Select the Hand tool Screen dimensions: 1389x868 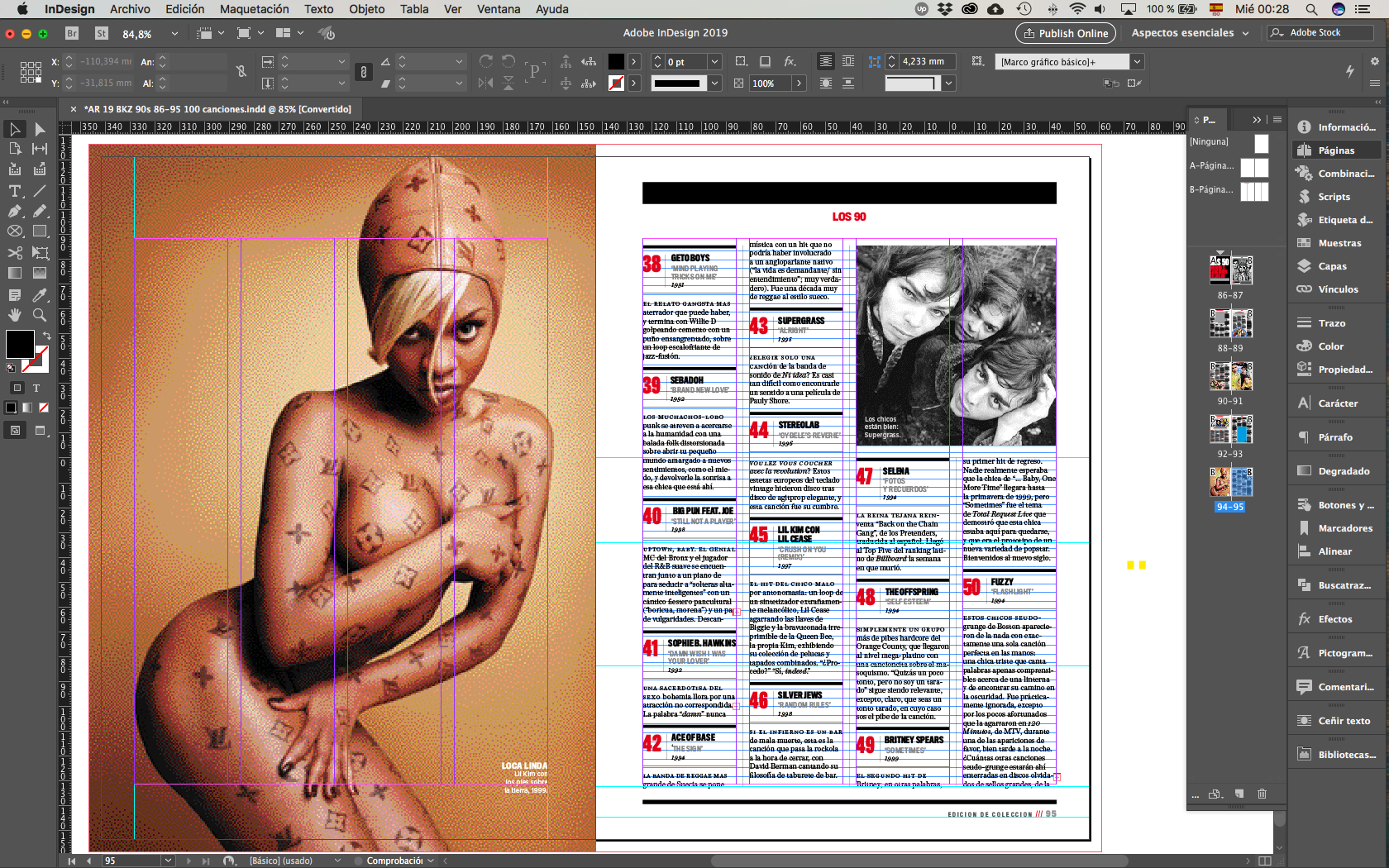(x=15, y=315)
